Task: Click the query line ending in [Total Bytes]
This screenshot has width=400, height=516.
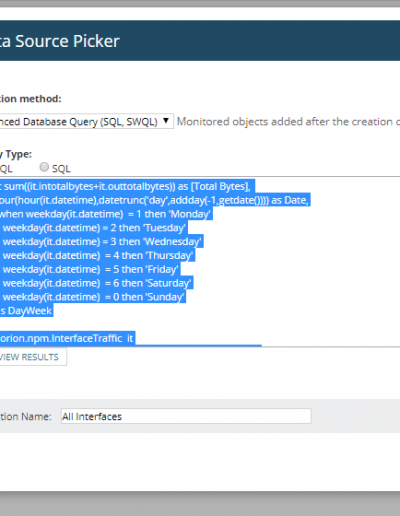Action: pos(127,186)
